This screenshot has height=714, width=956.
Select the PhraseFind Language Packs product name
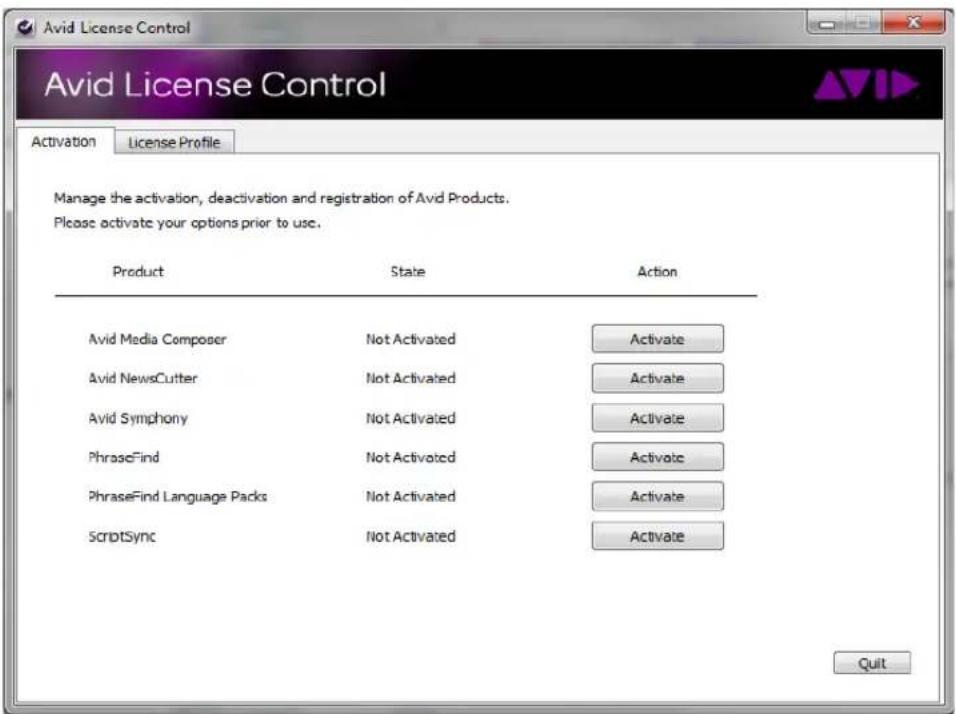coord(177,497)
